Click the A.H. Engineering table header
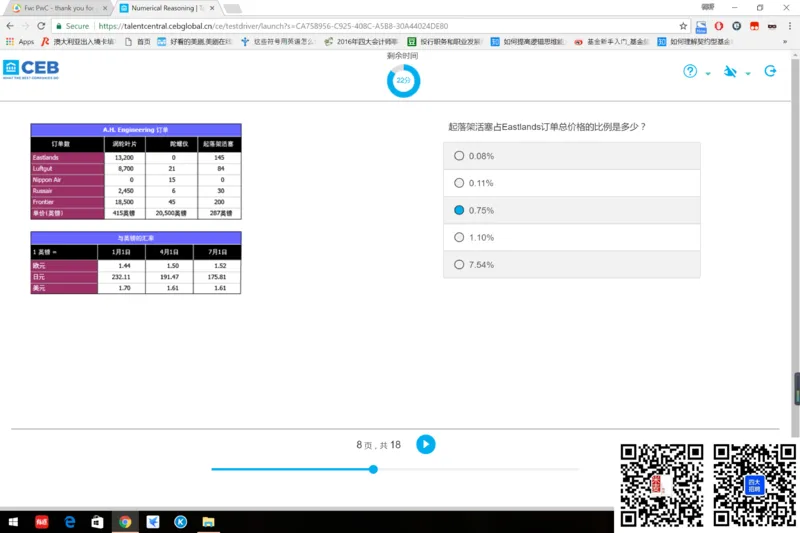This screenshot has height=533, width=800. coord(136,130)
